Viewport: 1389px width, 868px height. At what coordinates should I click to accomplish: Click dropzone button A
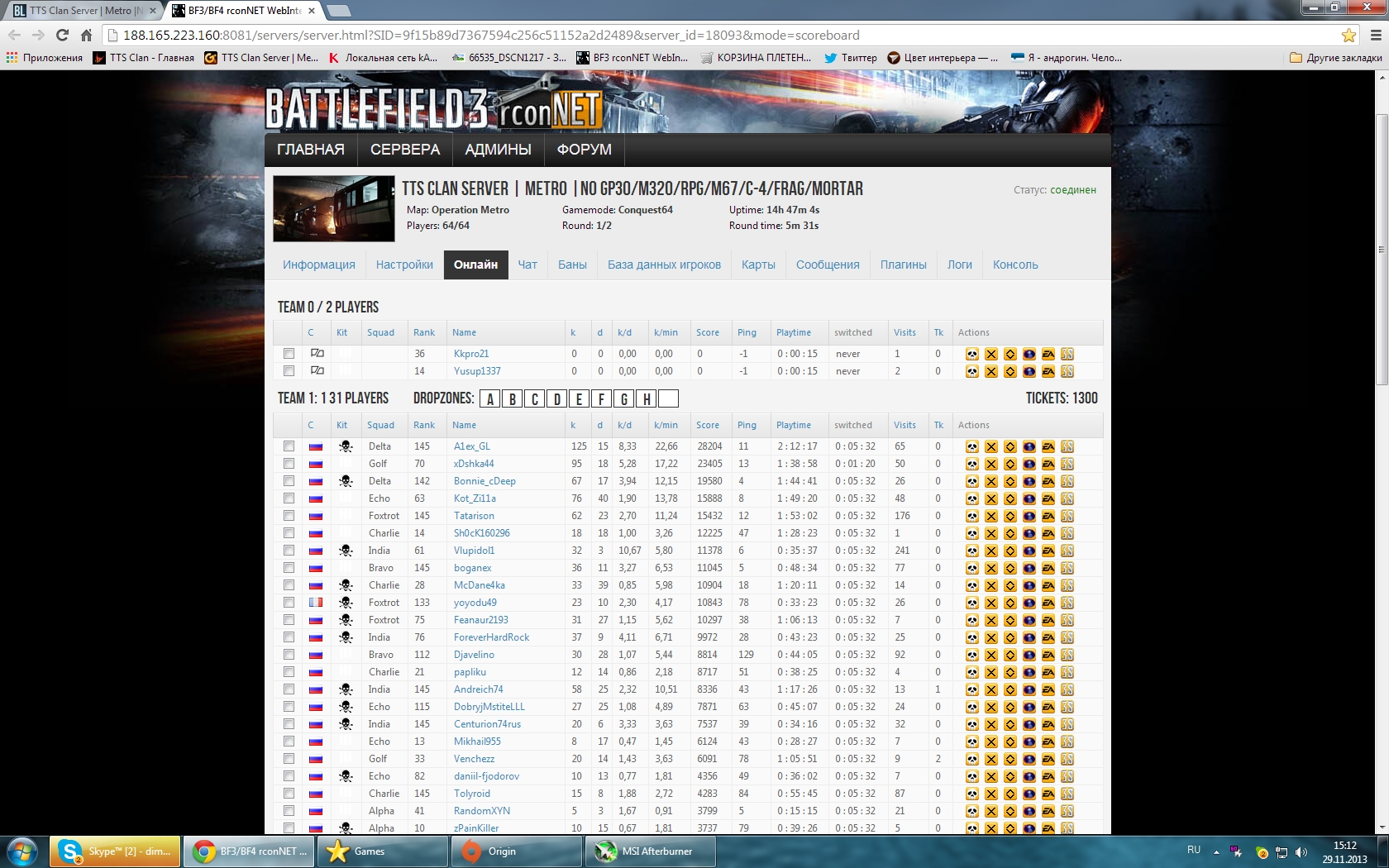click(490, 399)
